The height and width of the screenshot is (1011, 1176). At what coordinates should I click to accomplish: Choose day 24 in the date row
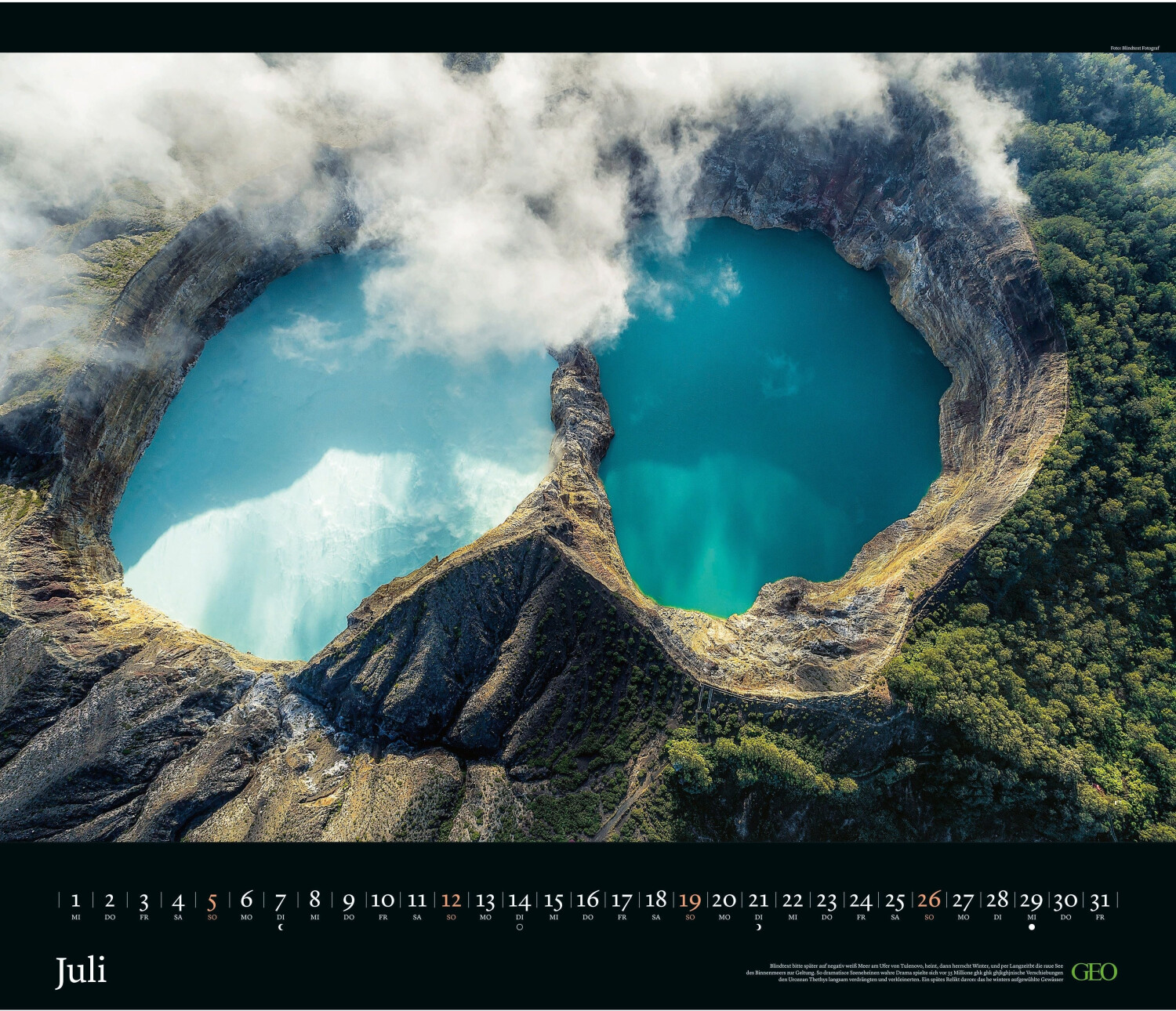(x=861, y=901)
